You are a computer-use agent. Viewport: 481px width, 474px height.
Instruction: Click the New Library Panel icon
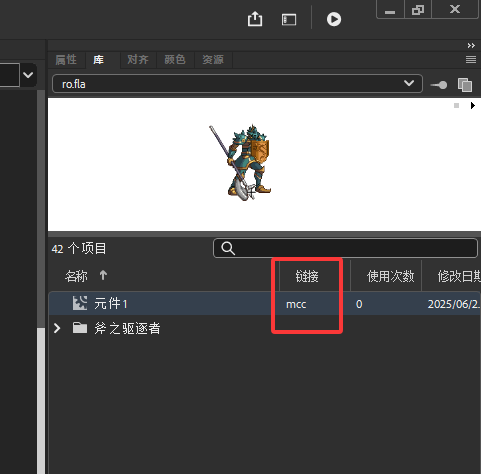click(465, 85)
